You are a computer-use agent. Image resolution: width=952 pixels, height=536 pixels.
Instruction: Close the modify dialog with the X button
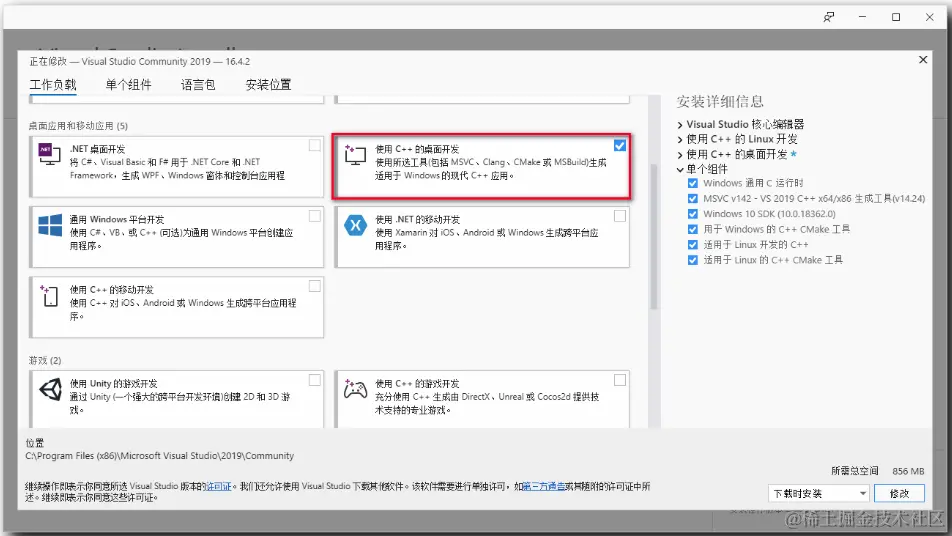[x=923, y=59]
